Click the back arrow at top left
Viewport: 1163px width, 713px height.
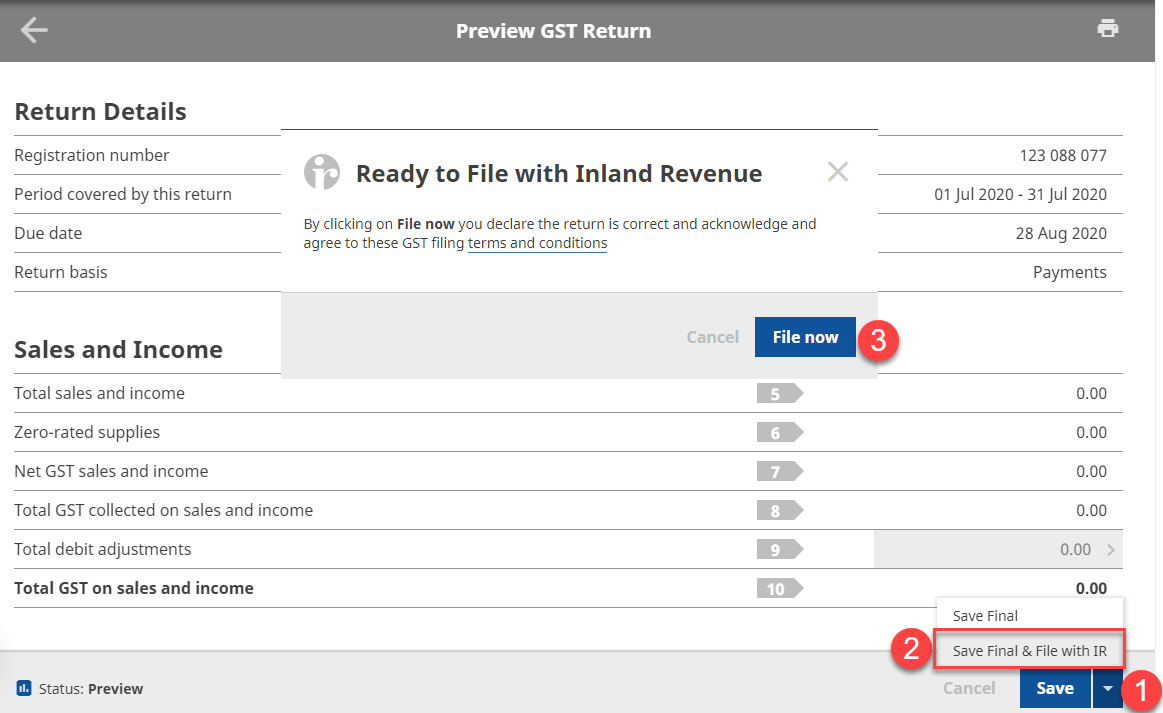(x=33, y=29)
